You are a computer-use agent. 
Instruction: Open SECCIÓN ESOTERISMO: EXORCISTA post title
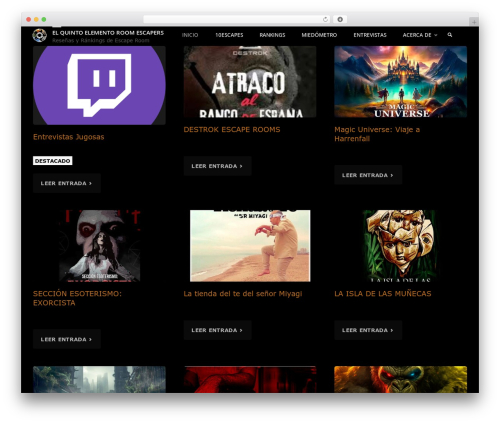[77, 298]
